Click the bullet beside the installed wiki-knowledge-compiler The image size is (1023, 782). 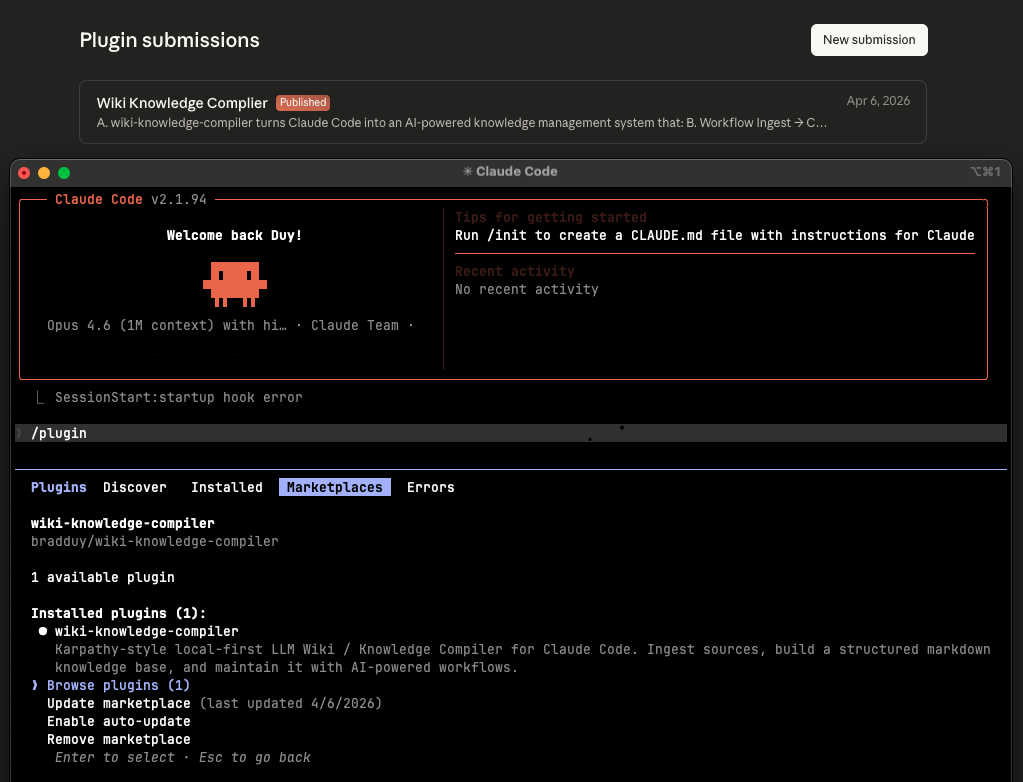pyautogui.click(x=43, y=631)
